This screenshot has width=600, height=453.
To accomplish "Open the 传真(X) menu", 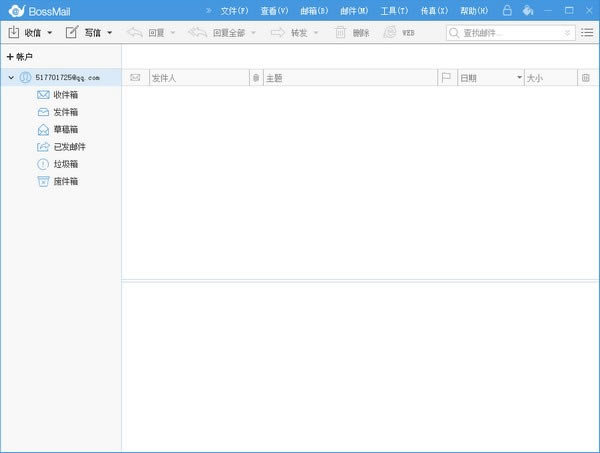I will (434, 11).
